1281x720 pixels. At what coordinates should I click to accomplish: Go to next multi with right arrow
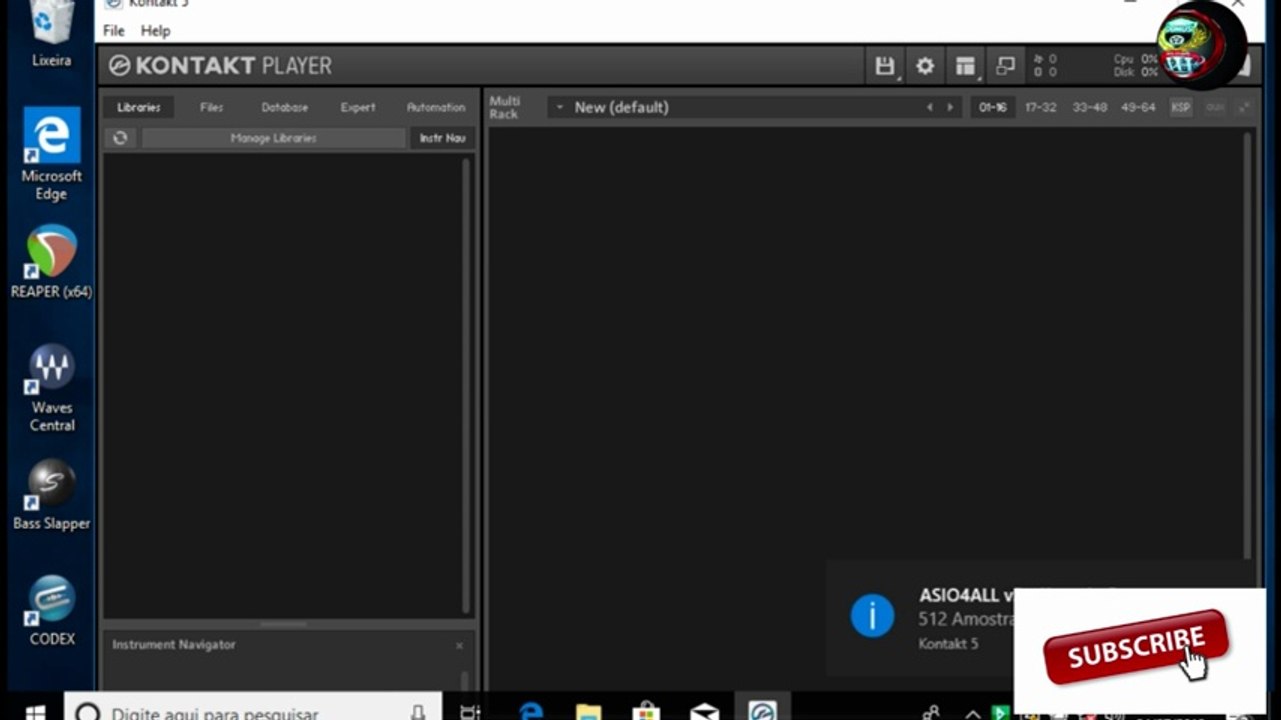(950, 107)
